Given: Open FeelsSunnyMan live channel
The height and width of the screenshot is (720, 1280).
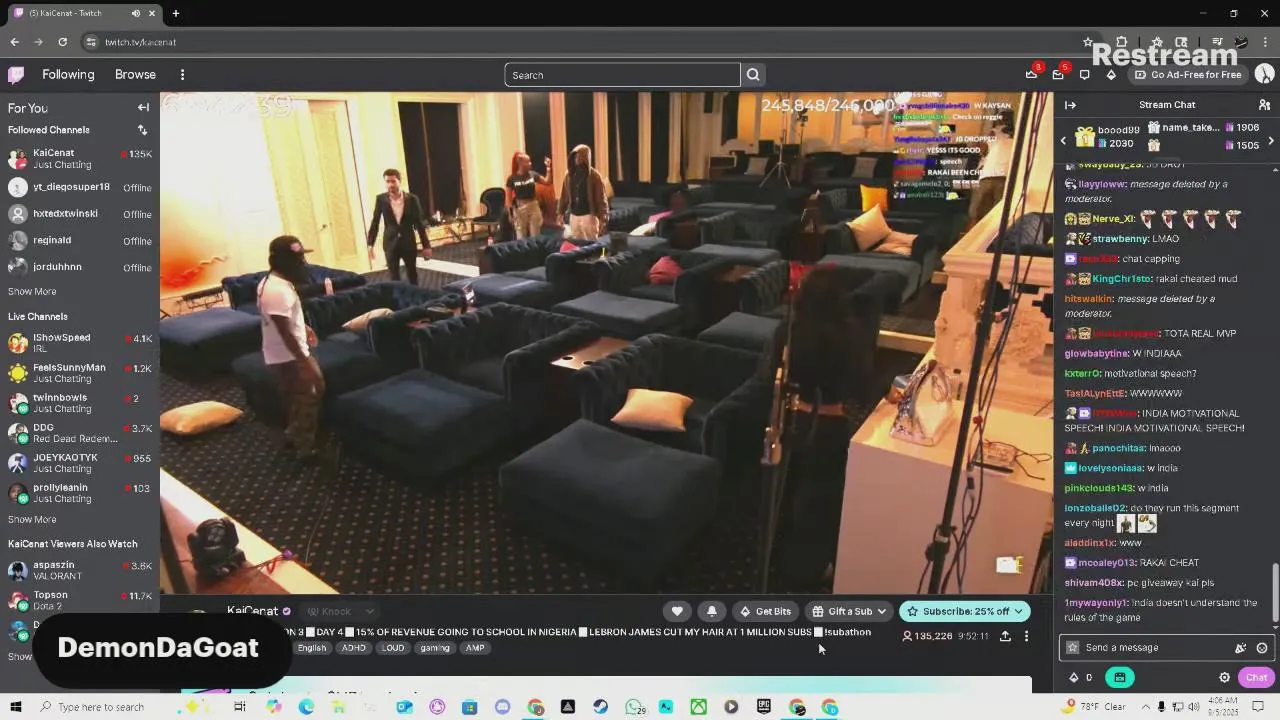Looking at the screenshot, I should click(x=80, y=373).
